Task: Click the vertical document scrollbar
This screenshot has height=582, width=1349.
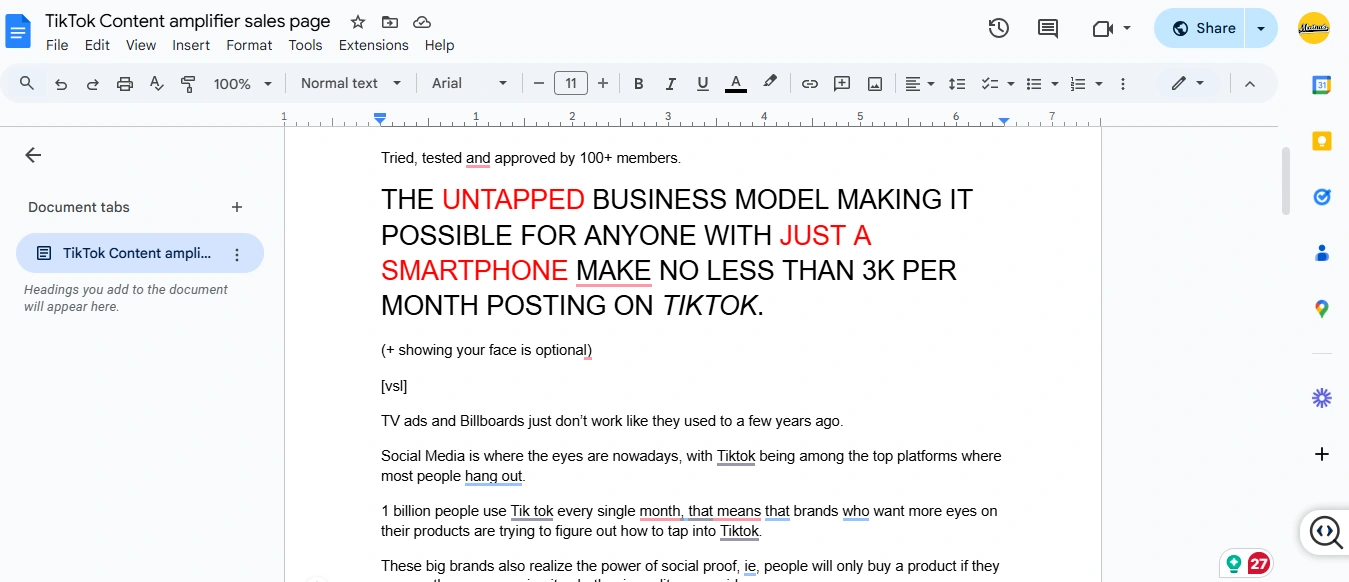Action: click(x=1286, y=180)
